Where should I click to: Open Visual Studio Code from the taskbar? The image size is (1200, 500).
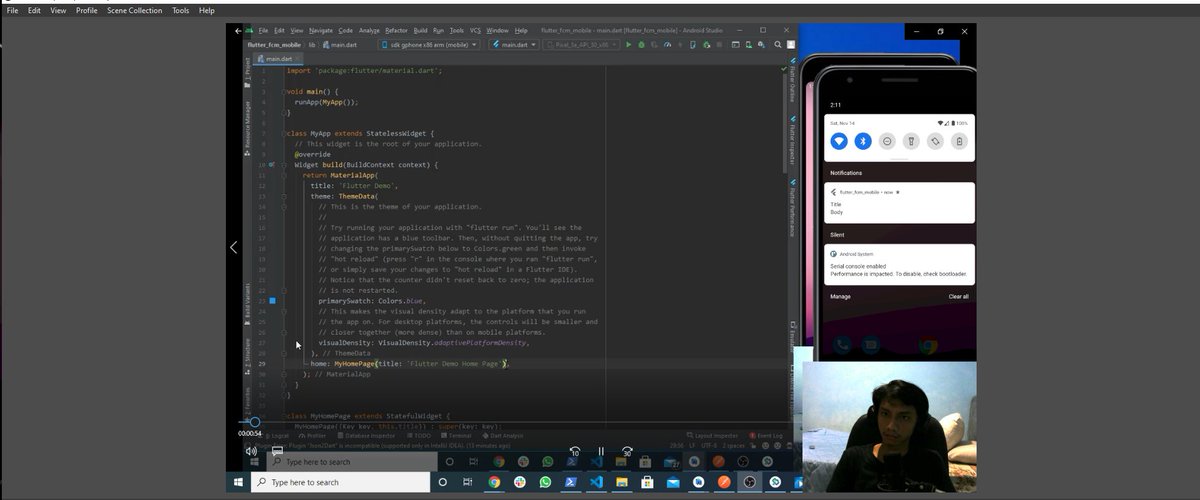(596, 482)
